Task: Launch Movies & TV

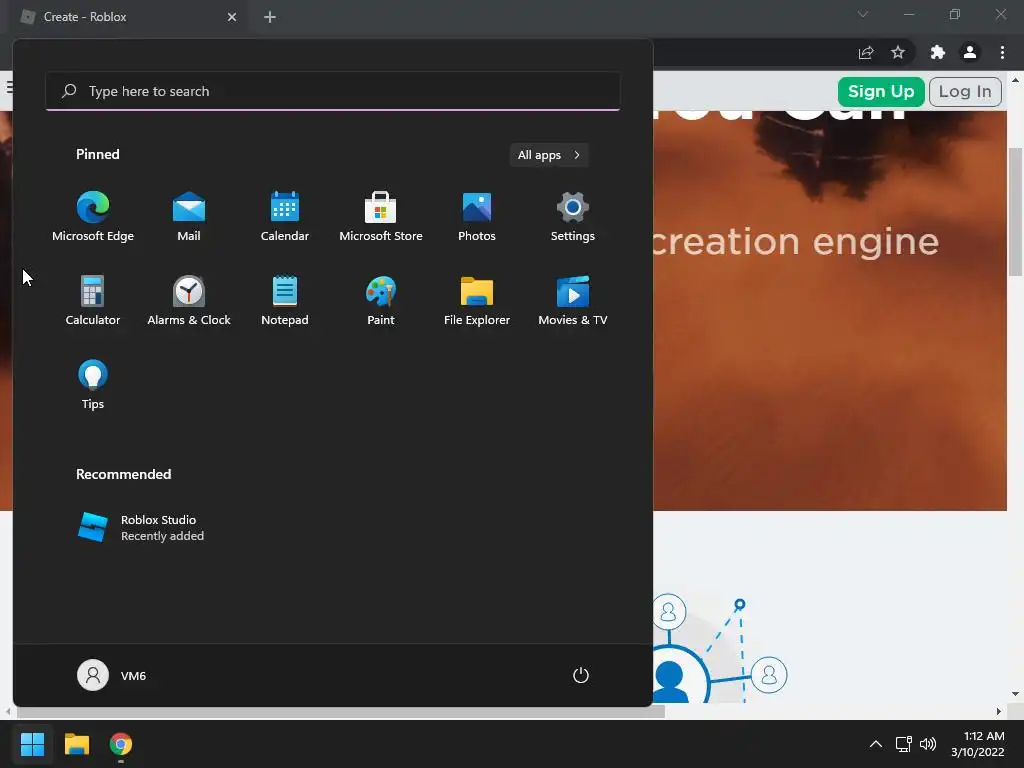Action: (x=573, y=301)
